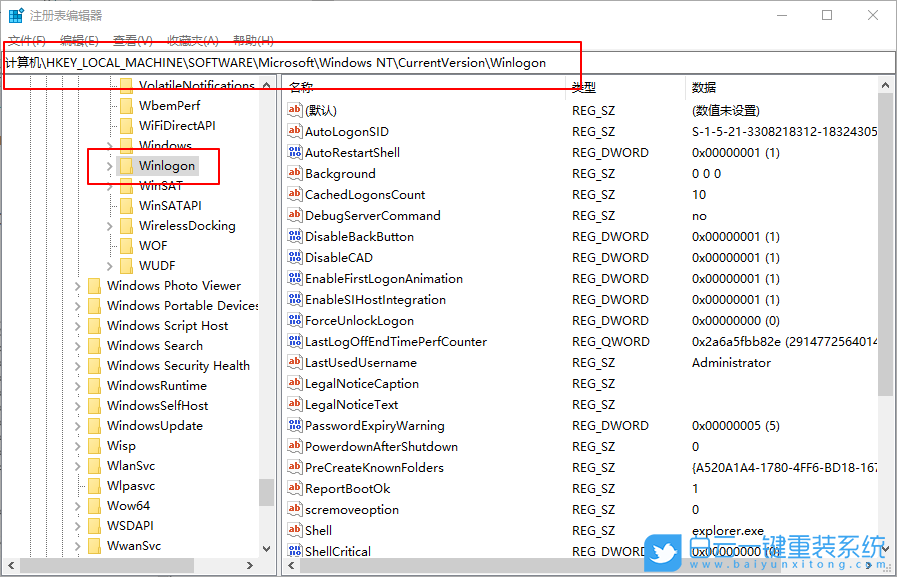
Task: Expand the Windows Photo Viewer key
Action: point(79,285)
